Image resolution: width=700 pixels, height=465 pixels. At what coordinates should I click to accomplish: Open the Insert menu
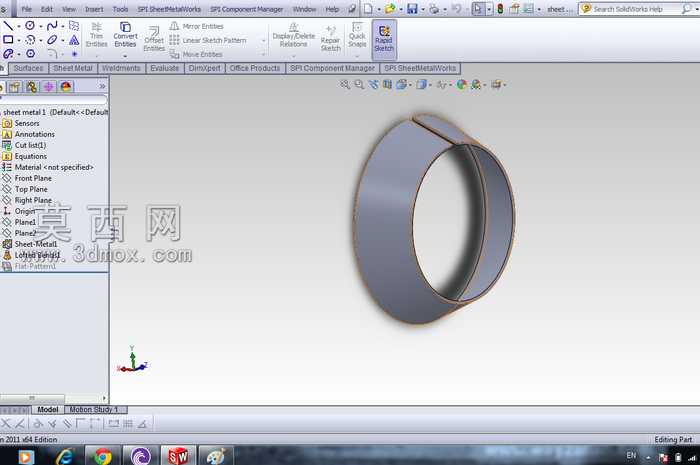94,9
